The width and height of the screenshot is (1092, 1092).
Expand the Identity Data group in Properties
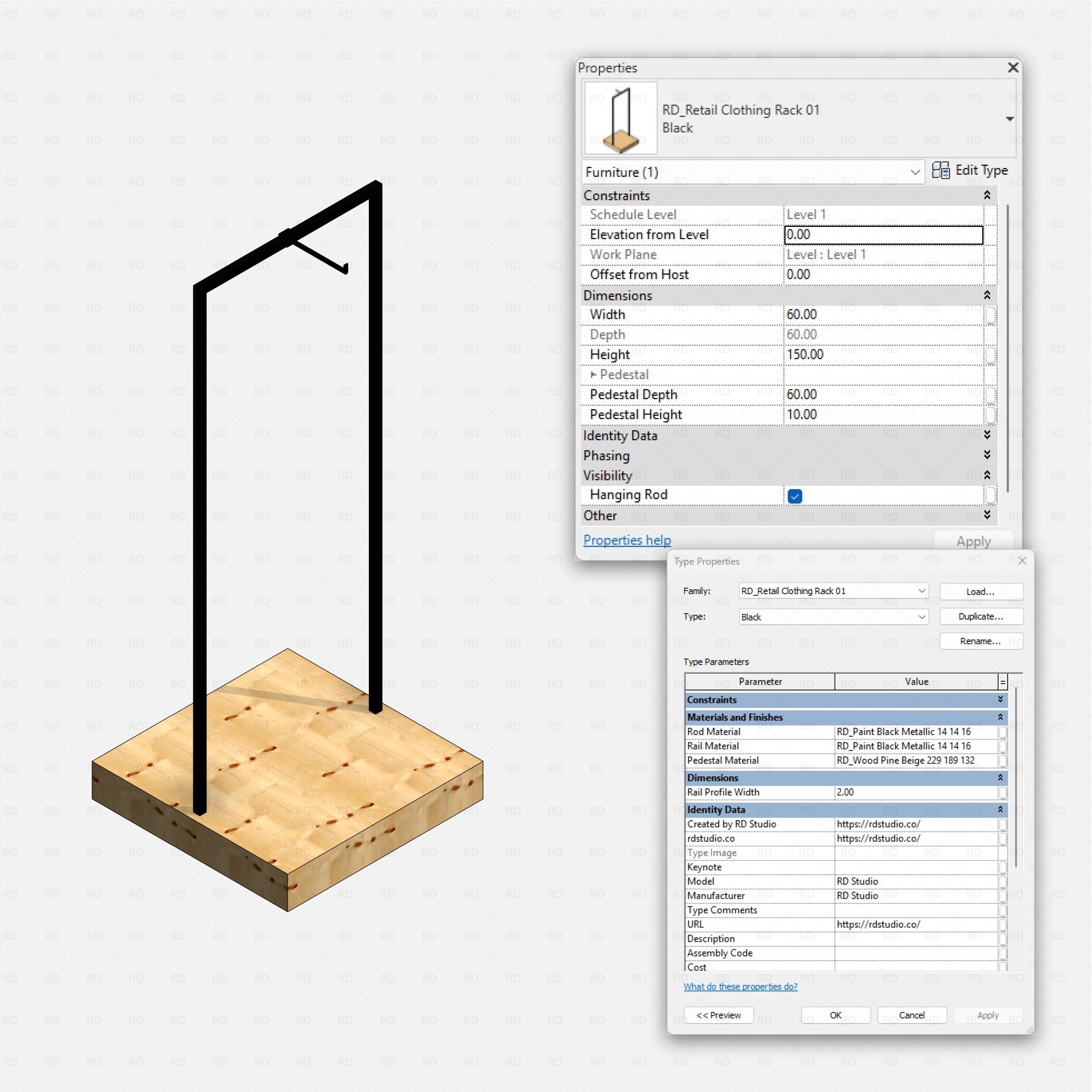(x=987, y=435)
